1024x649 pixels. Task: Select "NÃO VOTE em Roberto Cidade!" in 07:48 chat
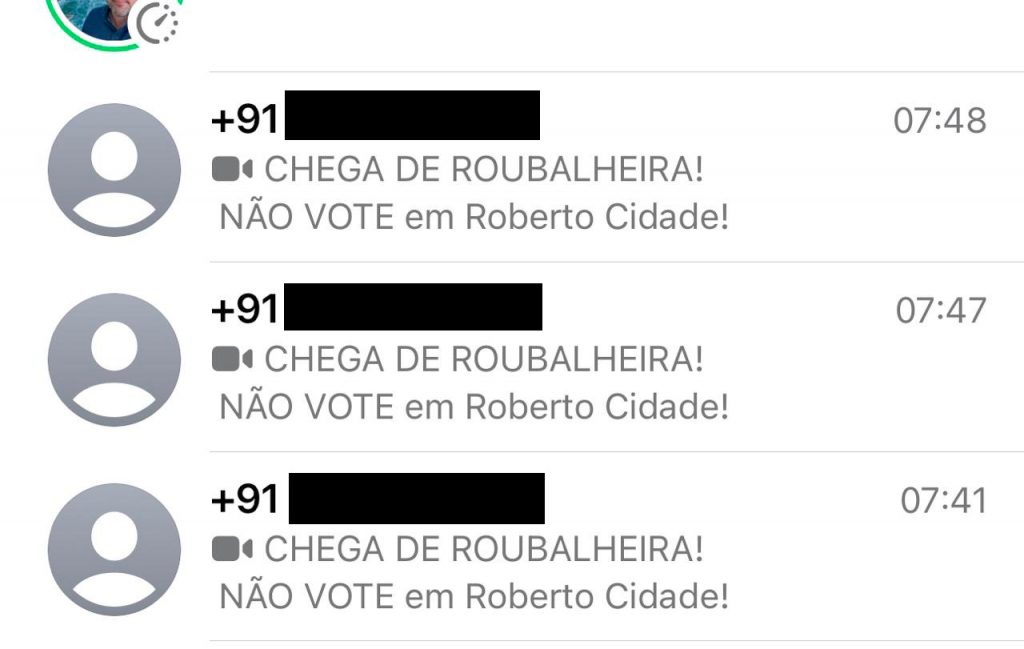point(474,217)
